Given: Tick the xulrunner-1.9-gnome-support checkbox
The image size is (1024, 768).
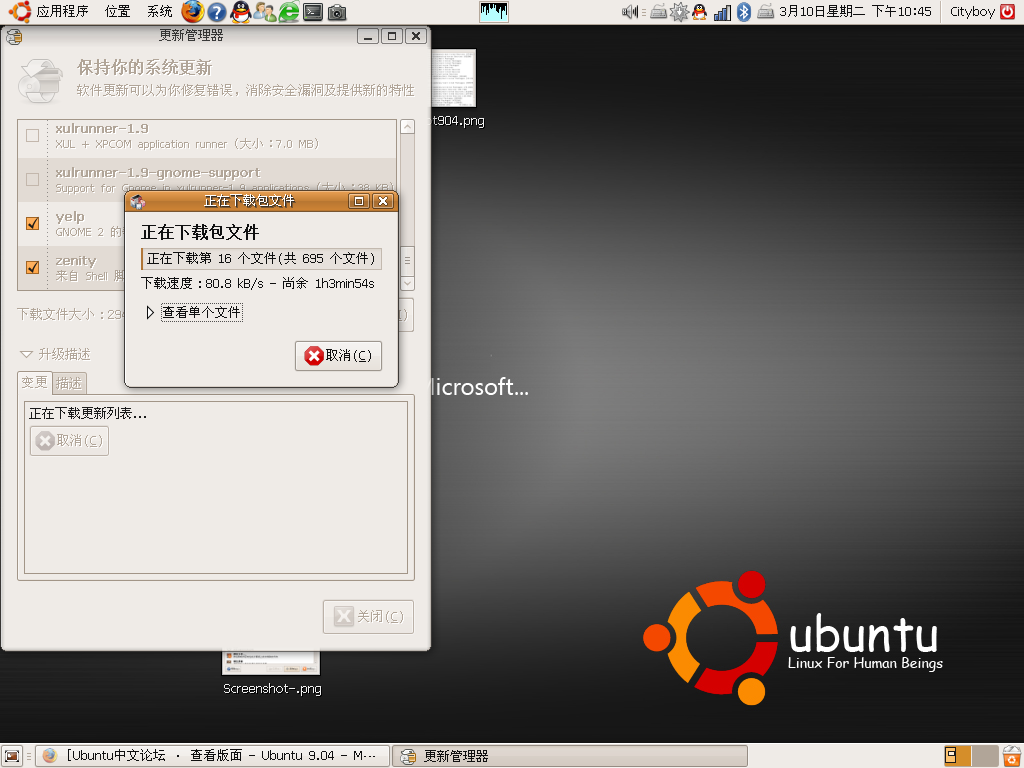Looking at the screenshot, I should [x=32, y=179].
